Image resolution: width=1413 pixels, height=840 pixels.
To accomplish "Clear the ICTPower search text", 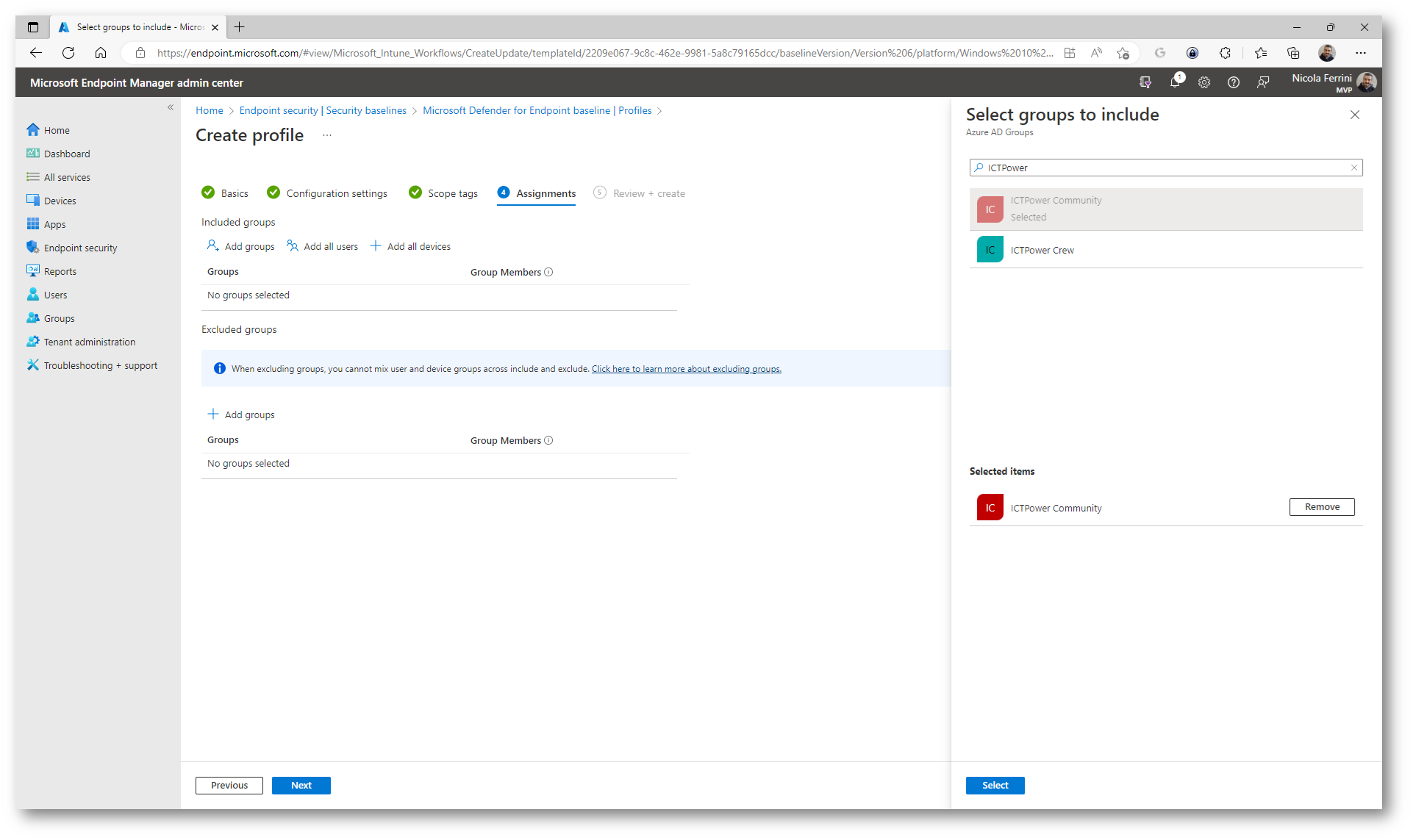I will click(x=1354, y=168).
